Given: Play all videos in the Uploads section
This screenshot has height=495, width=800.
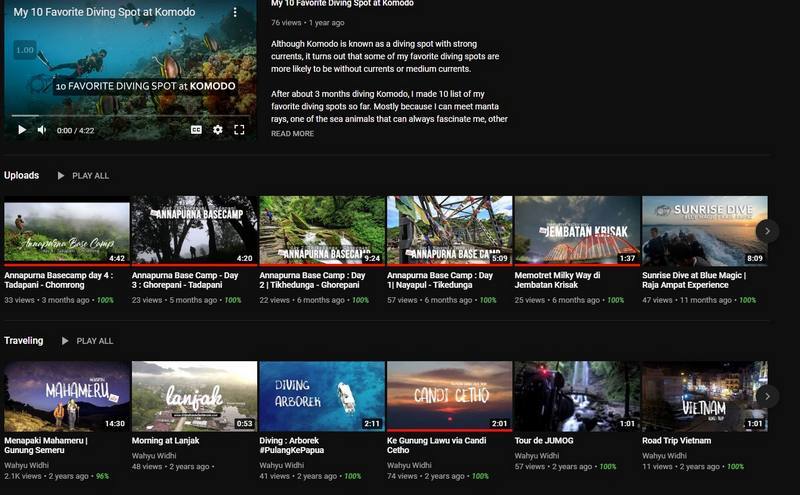Looking at the screenshot, I should [x=90, y=176].
